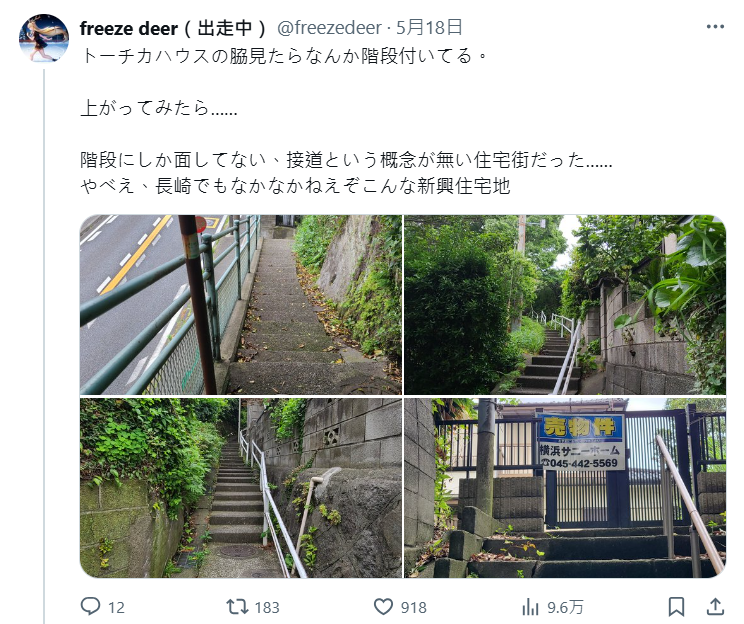Click the like count 918
The image size is (744, 624).
point(413,607)
